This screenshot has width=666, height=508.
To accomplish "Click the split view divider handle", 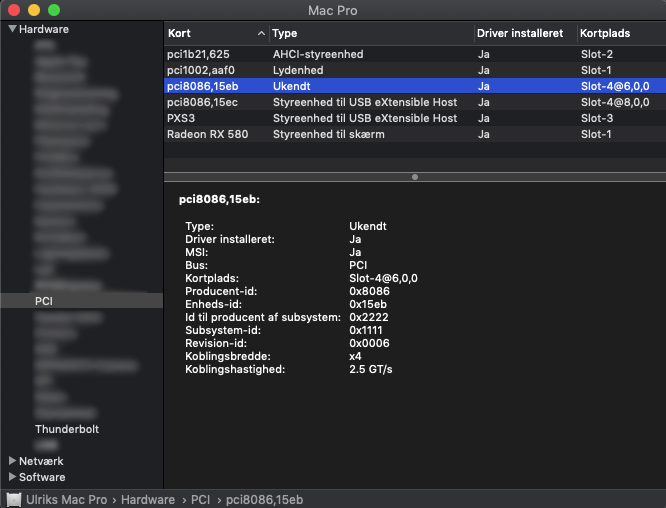I will (x=415, y=177).
